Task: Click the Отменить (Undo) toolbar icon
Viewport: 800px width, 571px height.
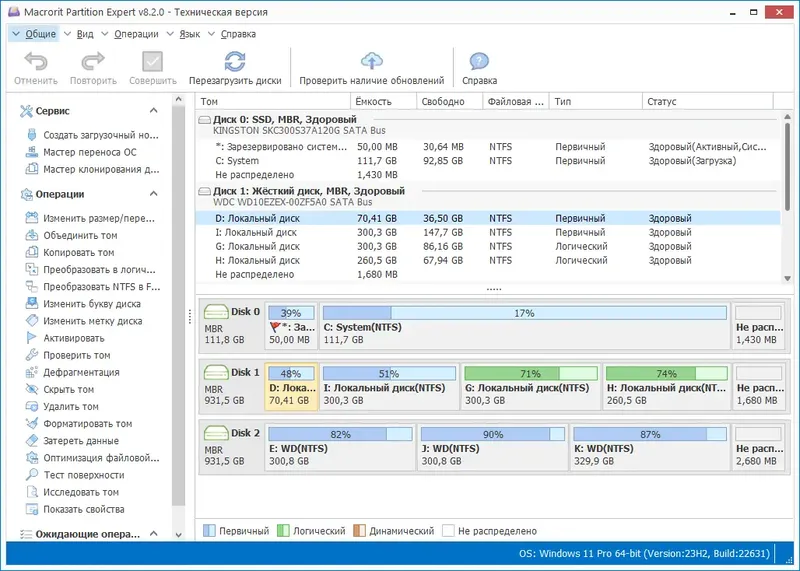Action: [x=36, y=62]
